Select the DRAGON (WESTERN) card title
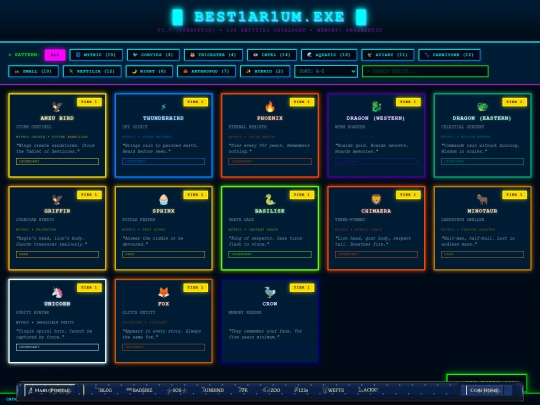The width and height of the screenshot is (540, 405). 376,118
